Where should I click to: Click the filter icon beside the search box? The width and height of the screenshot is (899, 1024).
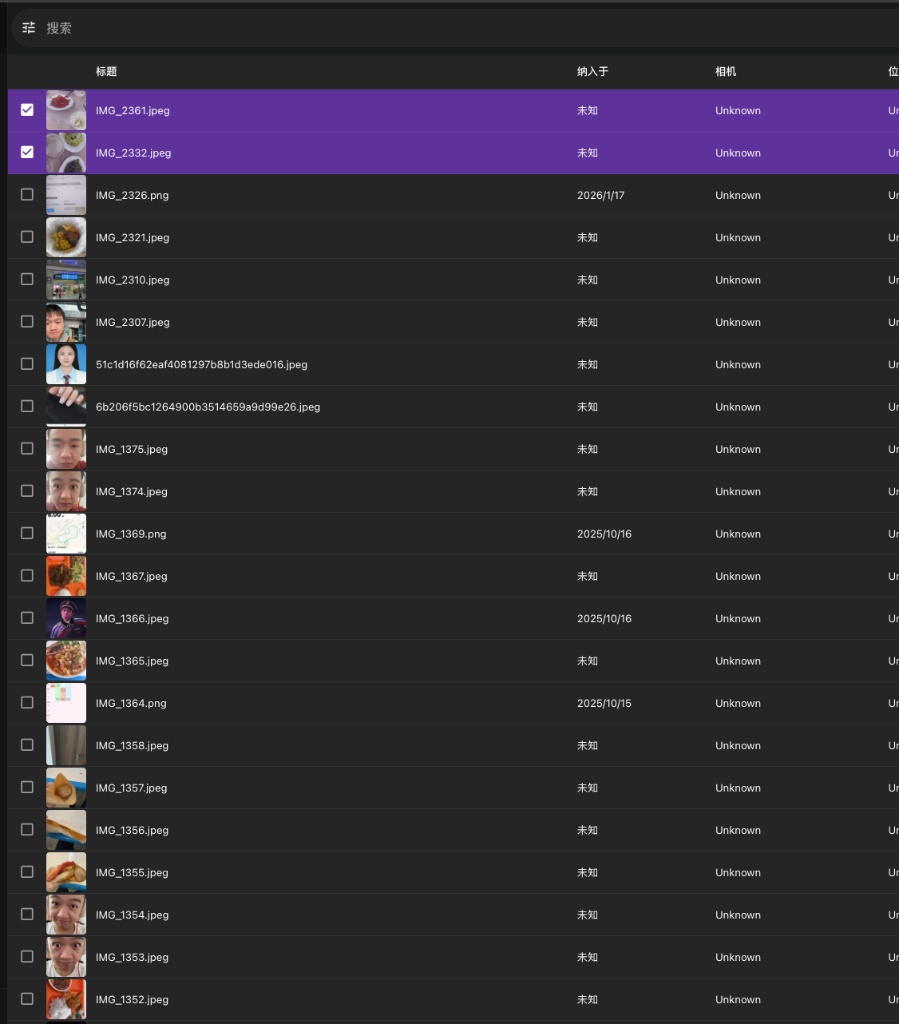(x=29, y=28)
